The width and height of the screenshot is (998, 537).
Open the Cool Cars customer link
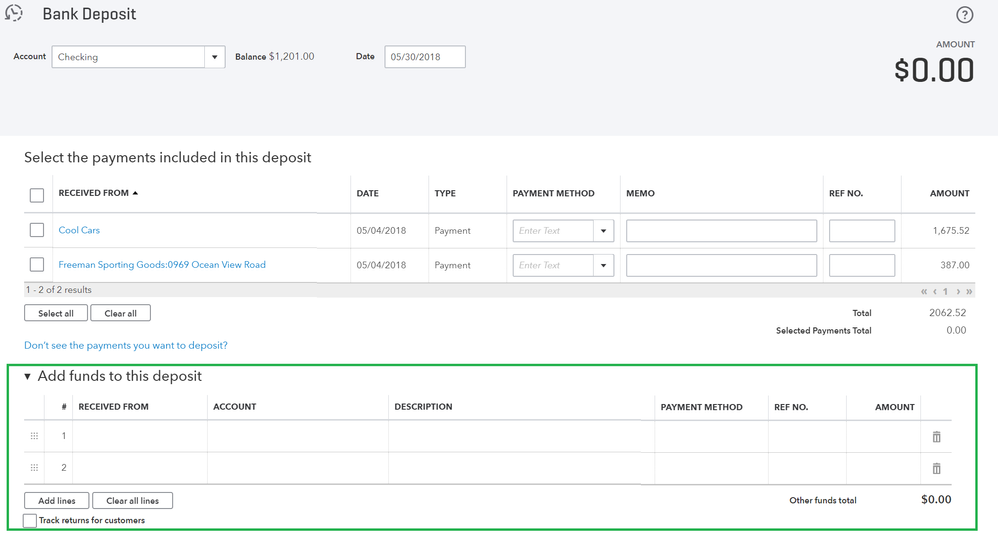click(79, 230)
